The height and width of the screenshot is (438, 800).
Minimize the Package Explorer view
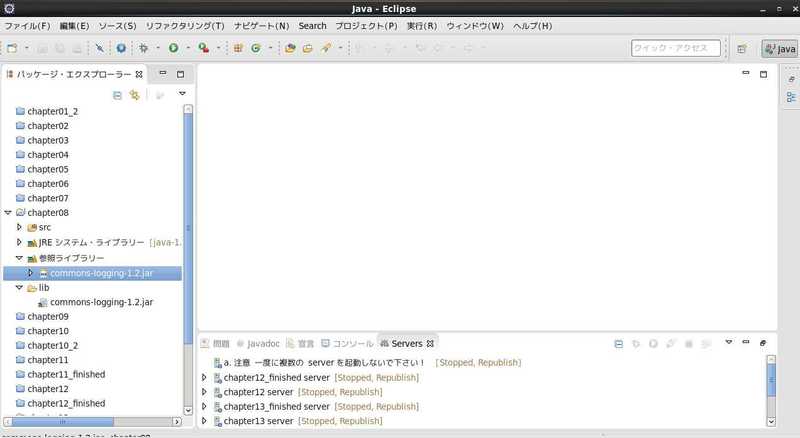click(163, 74)
